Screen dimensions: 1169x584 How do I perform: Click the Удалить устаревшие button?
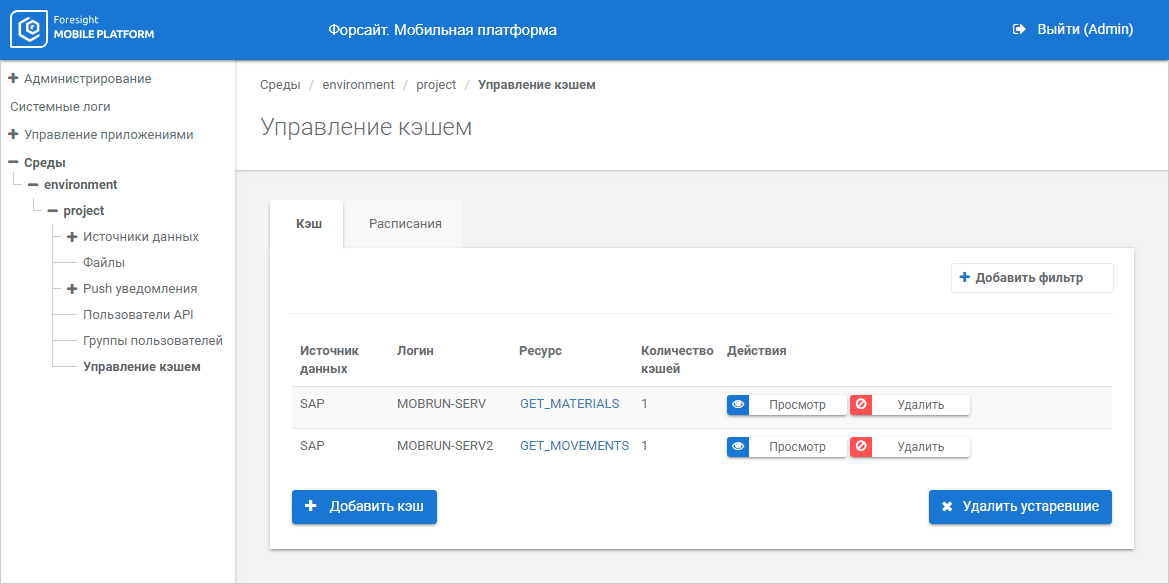pyautogui.click(x=1020, y=507)
